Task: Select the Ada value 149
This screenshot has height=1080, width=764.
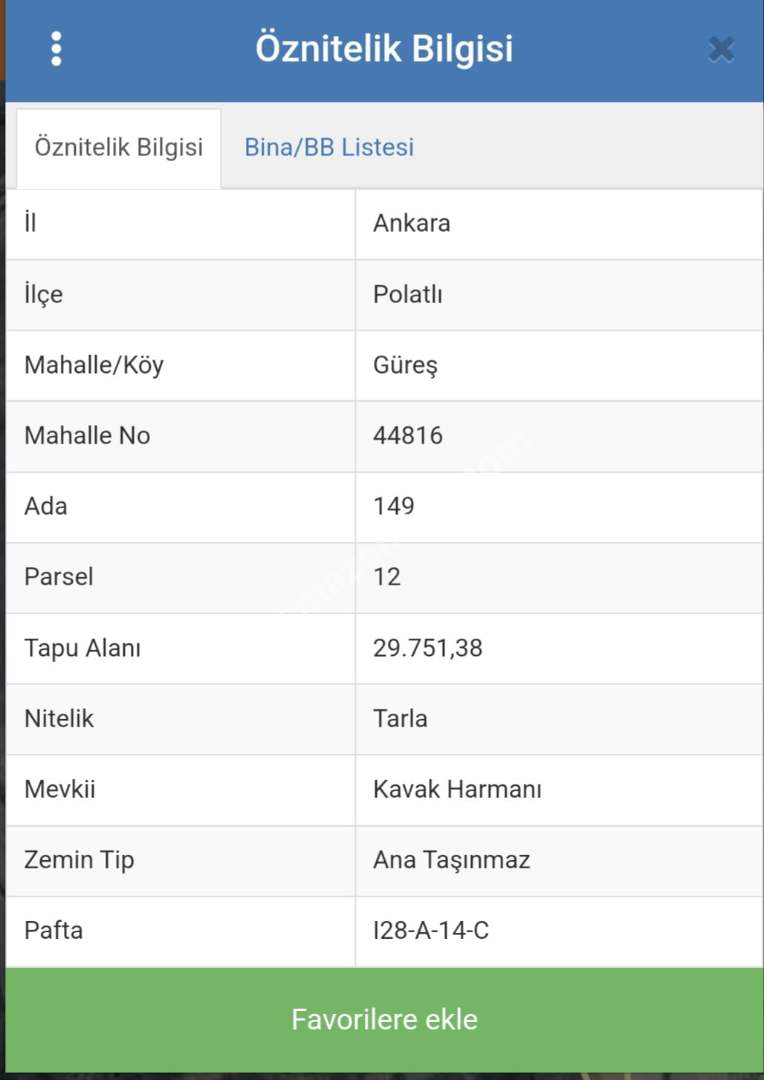Action: click(x=393, y=506)
